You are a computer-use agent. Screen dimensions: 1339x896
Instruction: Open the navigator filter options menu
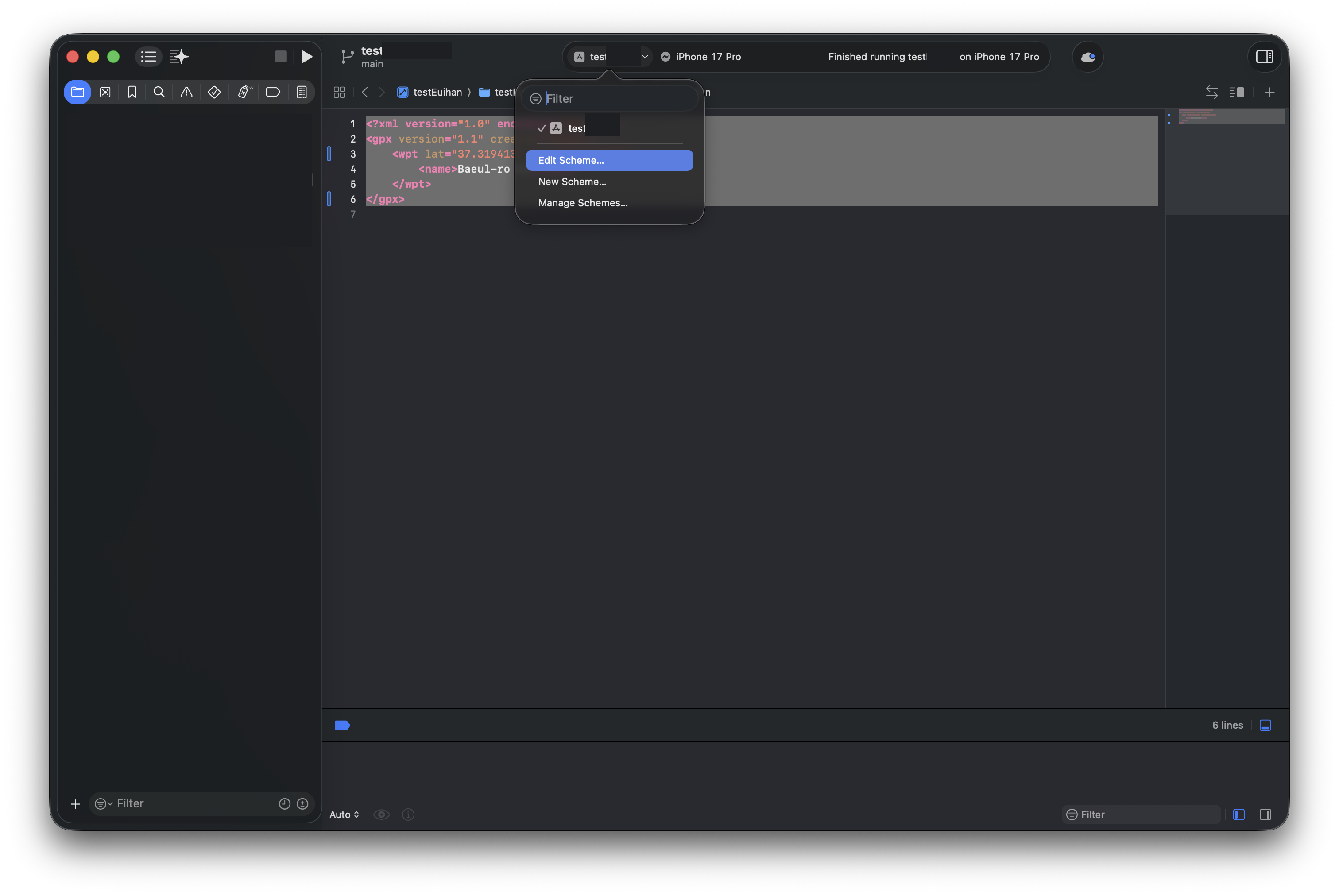tap(103, 803)
